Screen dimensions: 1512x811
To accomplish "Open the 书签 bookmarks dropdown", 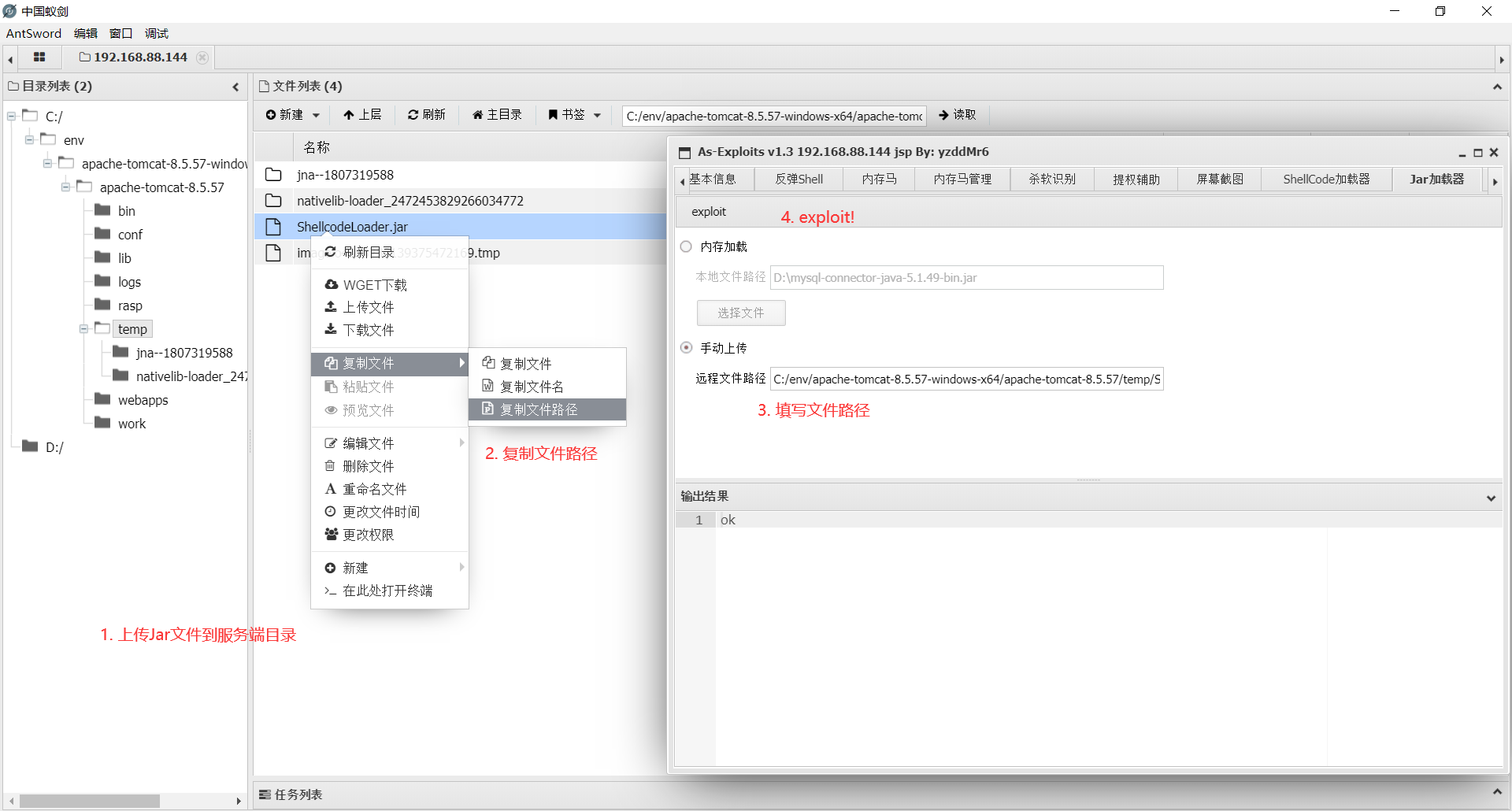I will pos(597,115).
